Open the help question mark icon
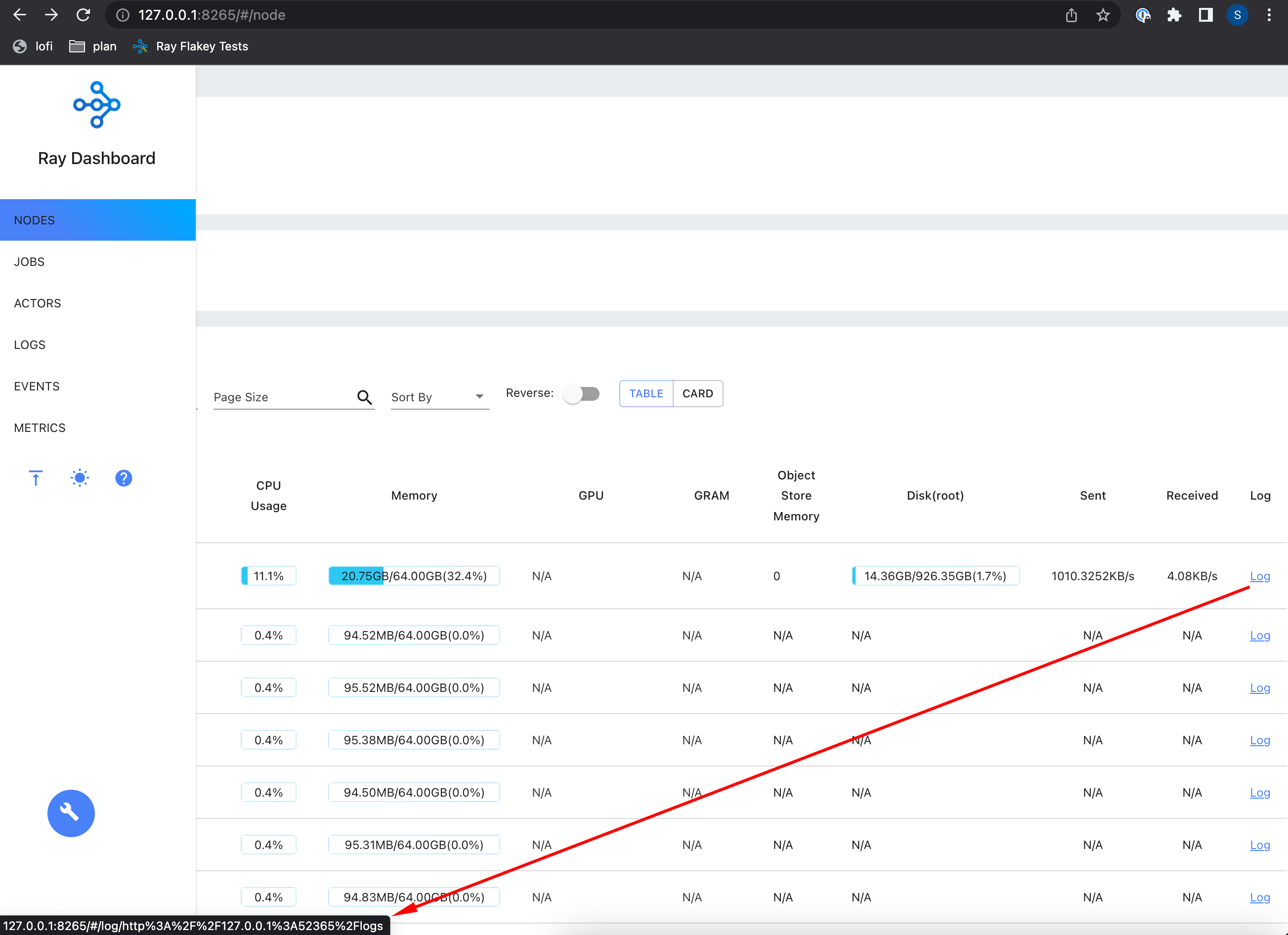This screenshot has width=1288, height=935. [x=124, y=478]
